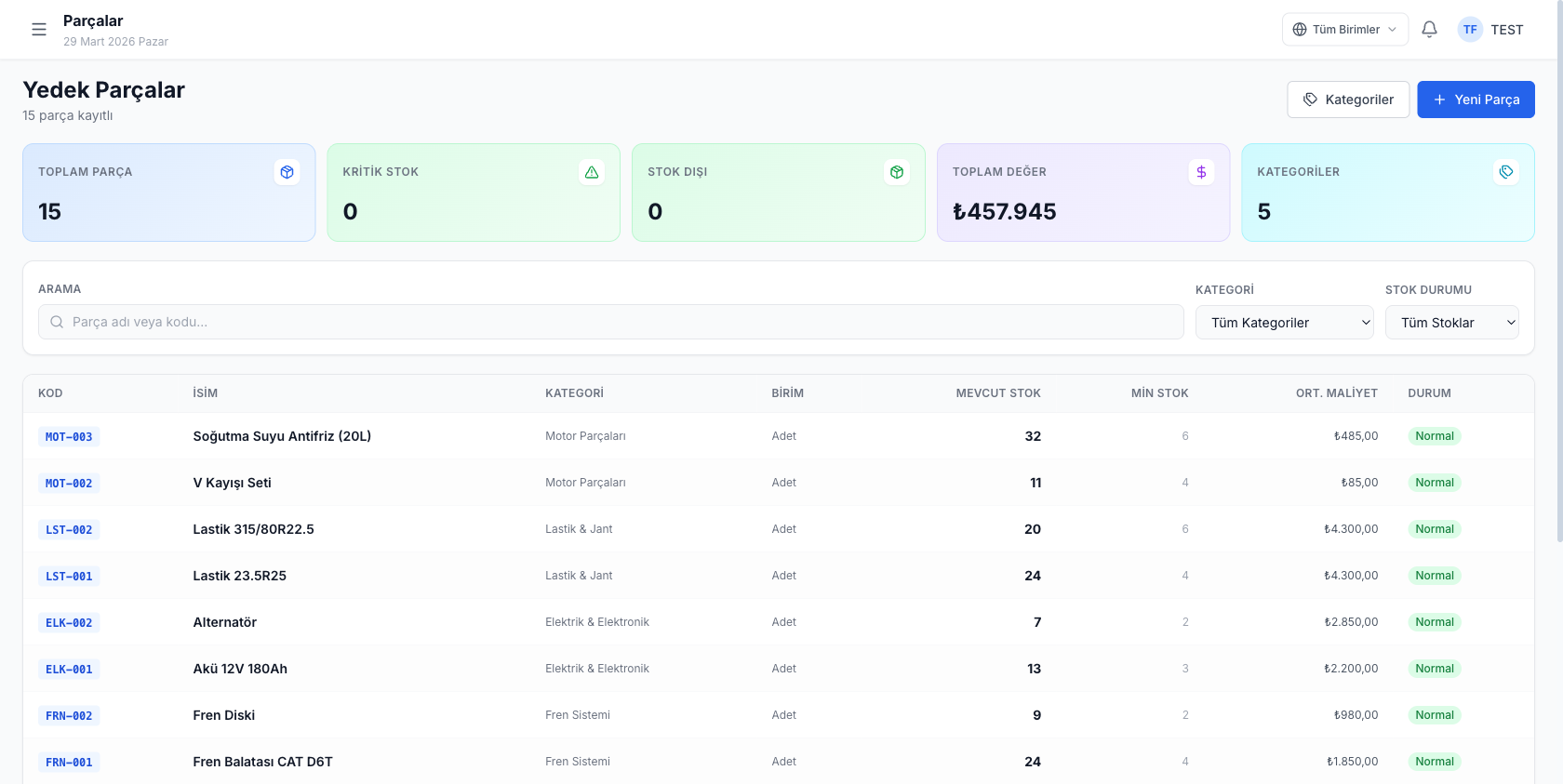Click the TF user avatar

[x=1470, y=30]
